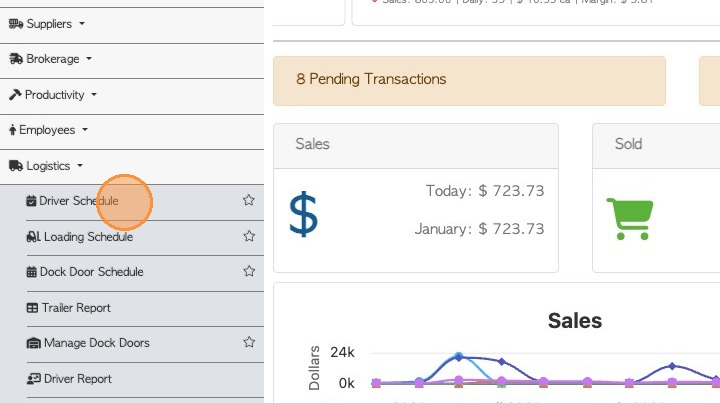Toggle the Loading Schedule favorite star
The width and height of the screenshot is (720, 403).
click(x=249, y=237)
